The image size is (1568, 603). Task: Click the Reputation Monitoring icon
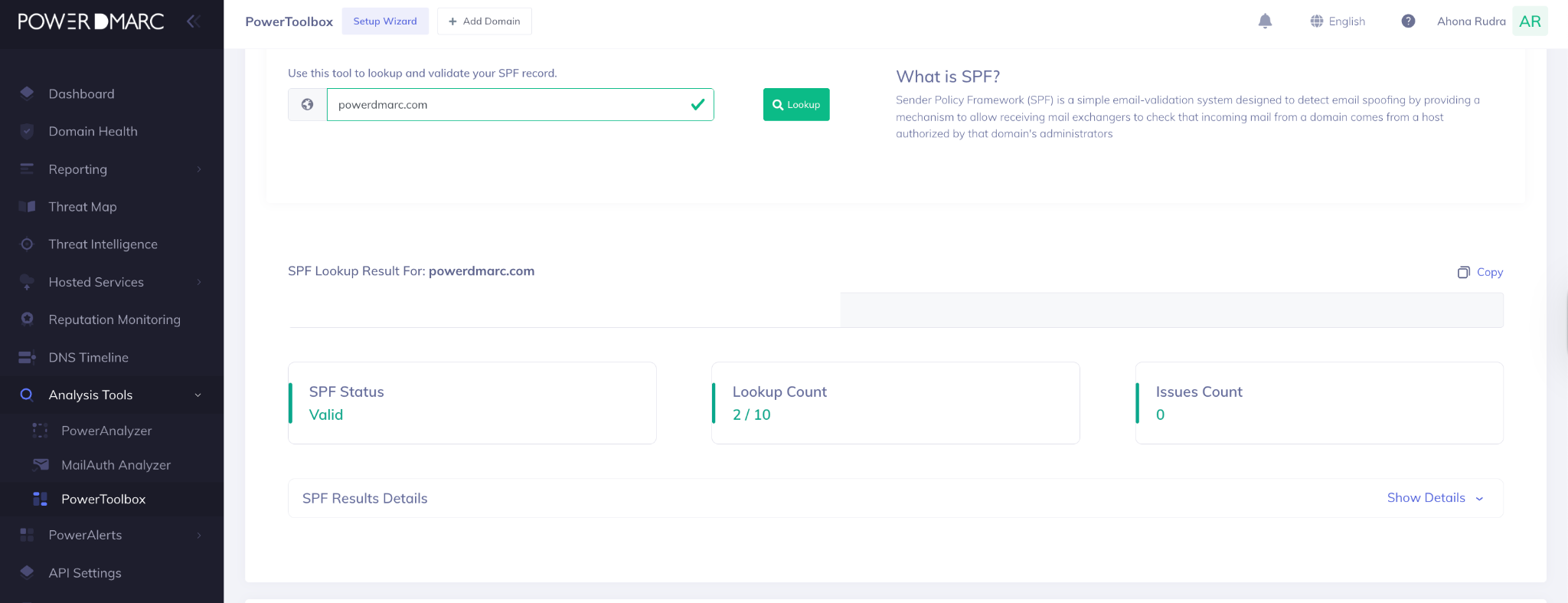pos(27,319)
